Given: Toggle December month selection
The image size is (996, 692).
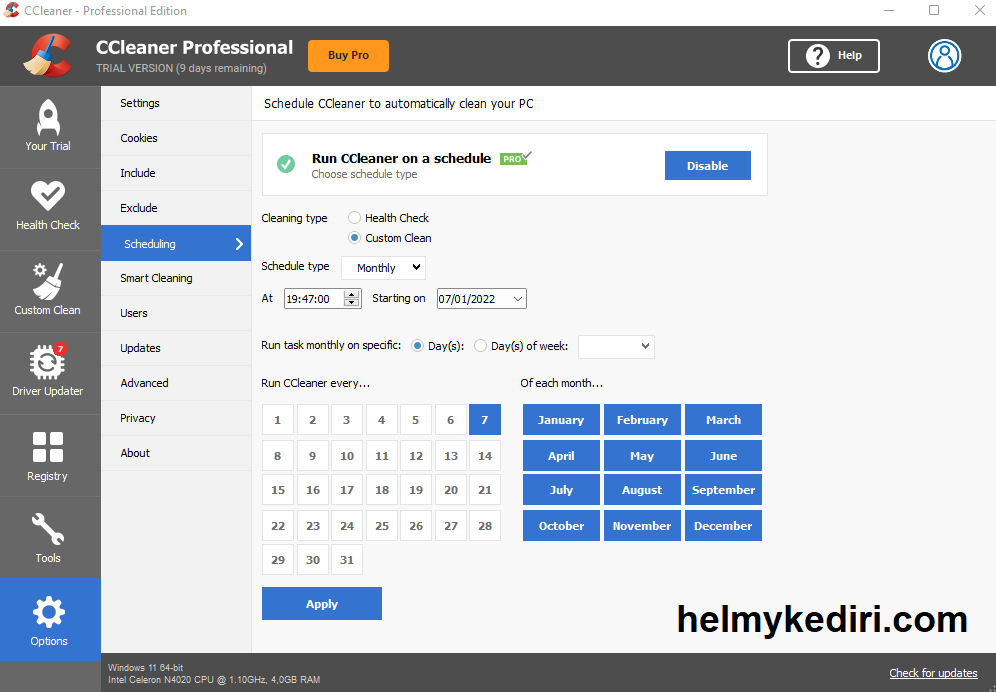Looking at the screenshot, I should 723,526.
